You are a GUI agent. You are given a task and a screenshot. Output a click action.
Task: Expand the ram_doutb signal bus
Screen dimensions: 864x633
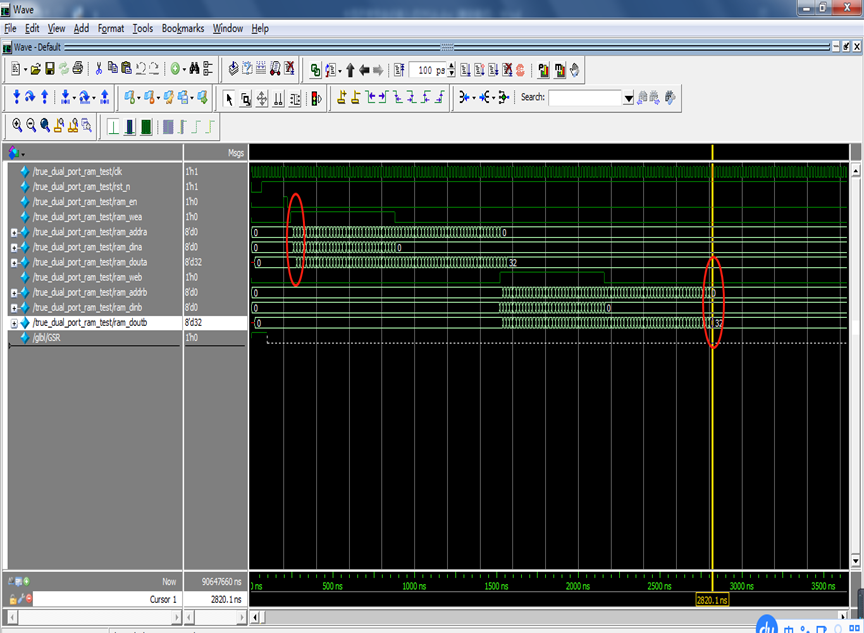(14, 323)
